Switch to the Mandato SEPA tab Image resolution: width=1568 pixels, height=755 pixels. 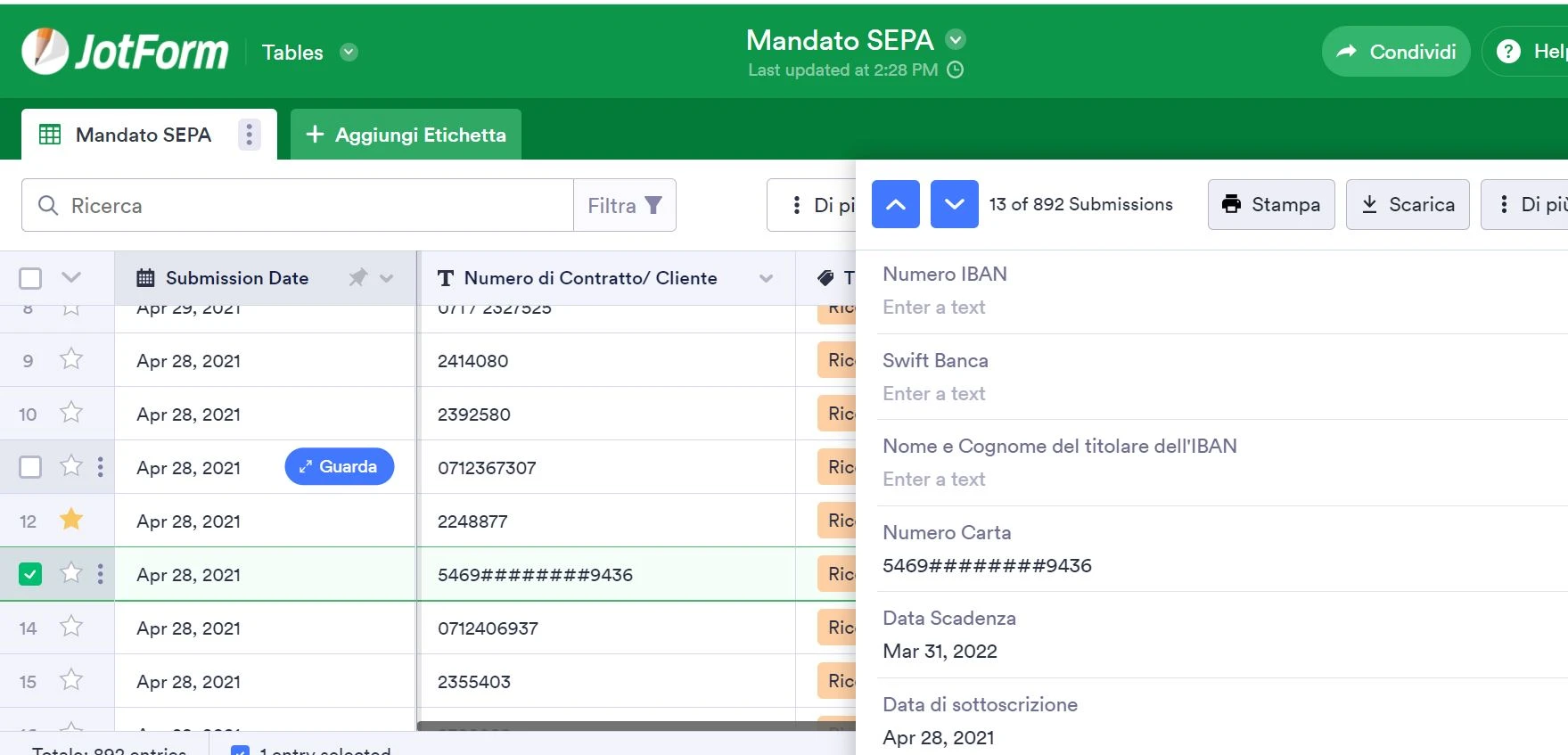(x=143, y=135)
